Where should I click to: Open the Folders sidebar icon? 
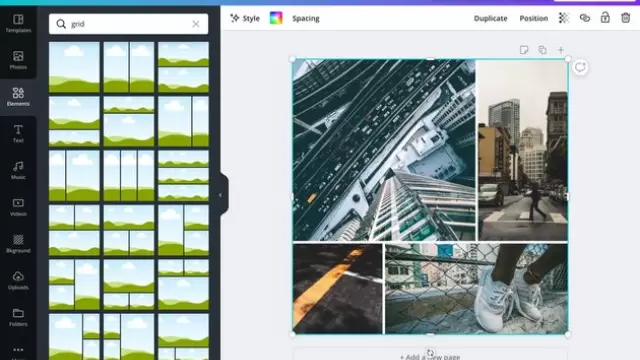(18, 317)
